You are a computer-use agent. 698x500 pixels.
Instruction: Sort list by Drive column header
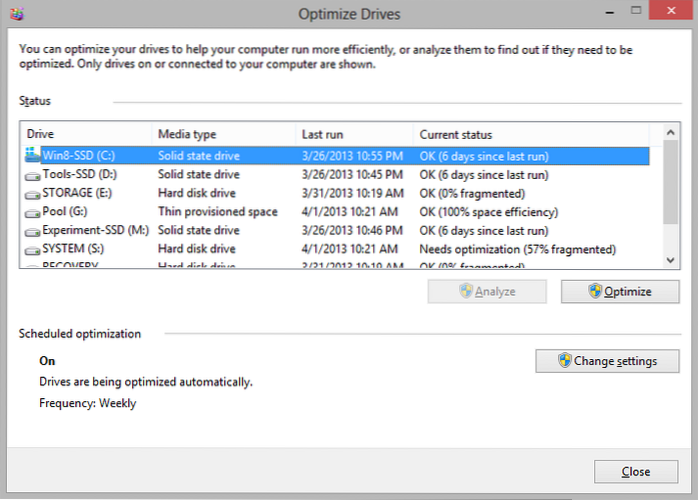point(86,134)
